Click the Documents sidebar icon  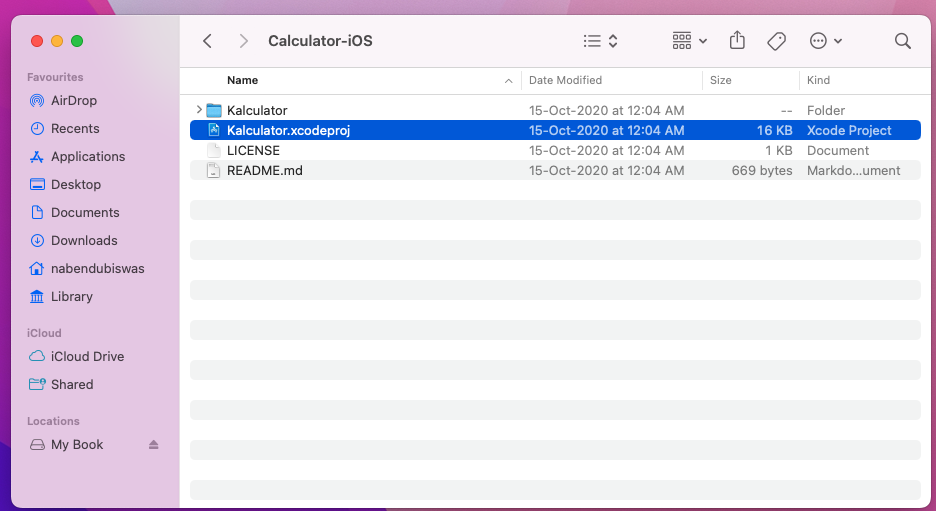[37, 213]
